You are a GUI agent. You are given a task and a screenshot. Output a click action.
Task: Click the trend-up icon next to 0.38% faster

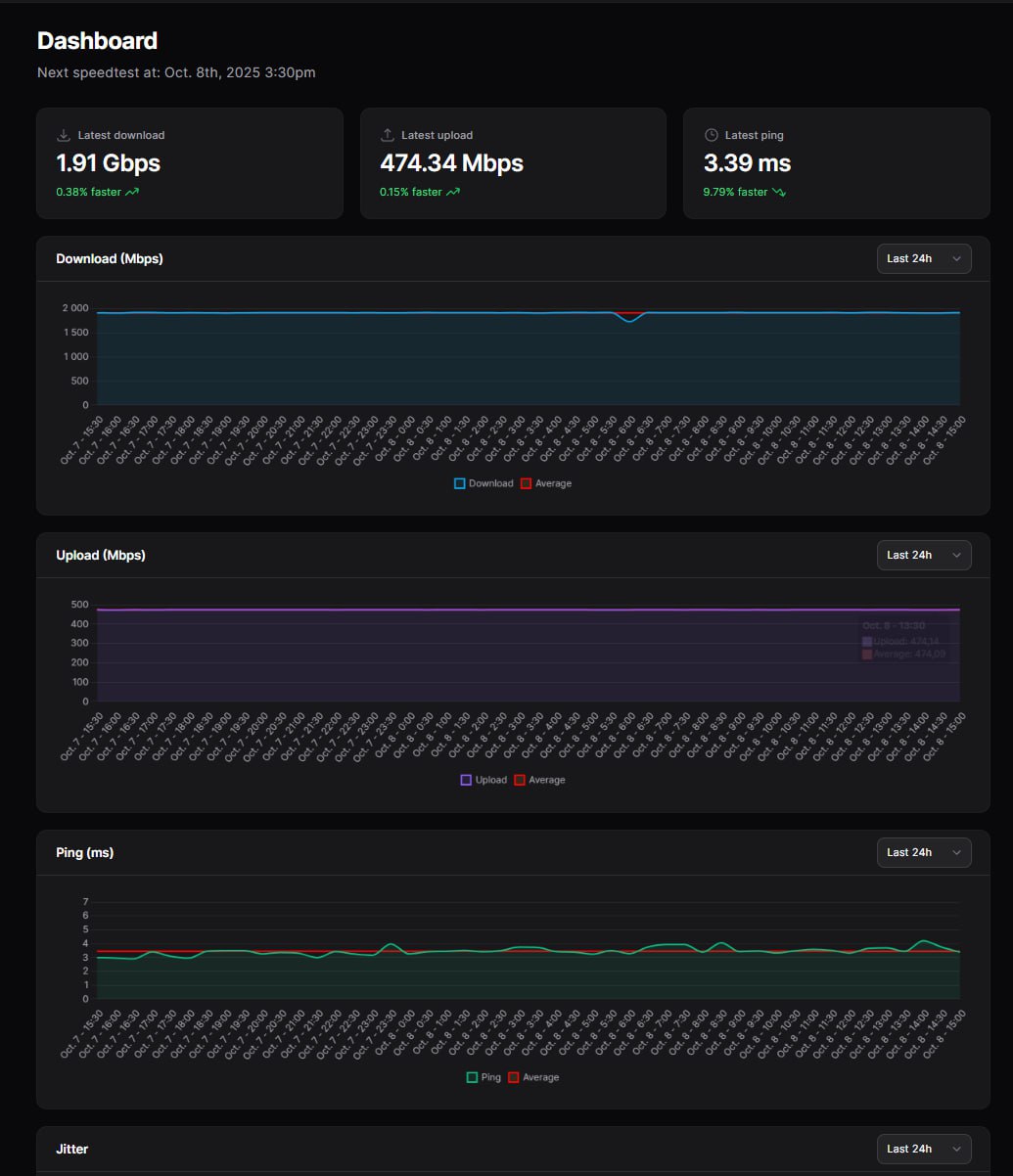point(132,193)
